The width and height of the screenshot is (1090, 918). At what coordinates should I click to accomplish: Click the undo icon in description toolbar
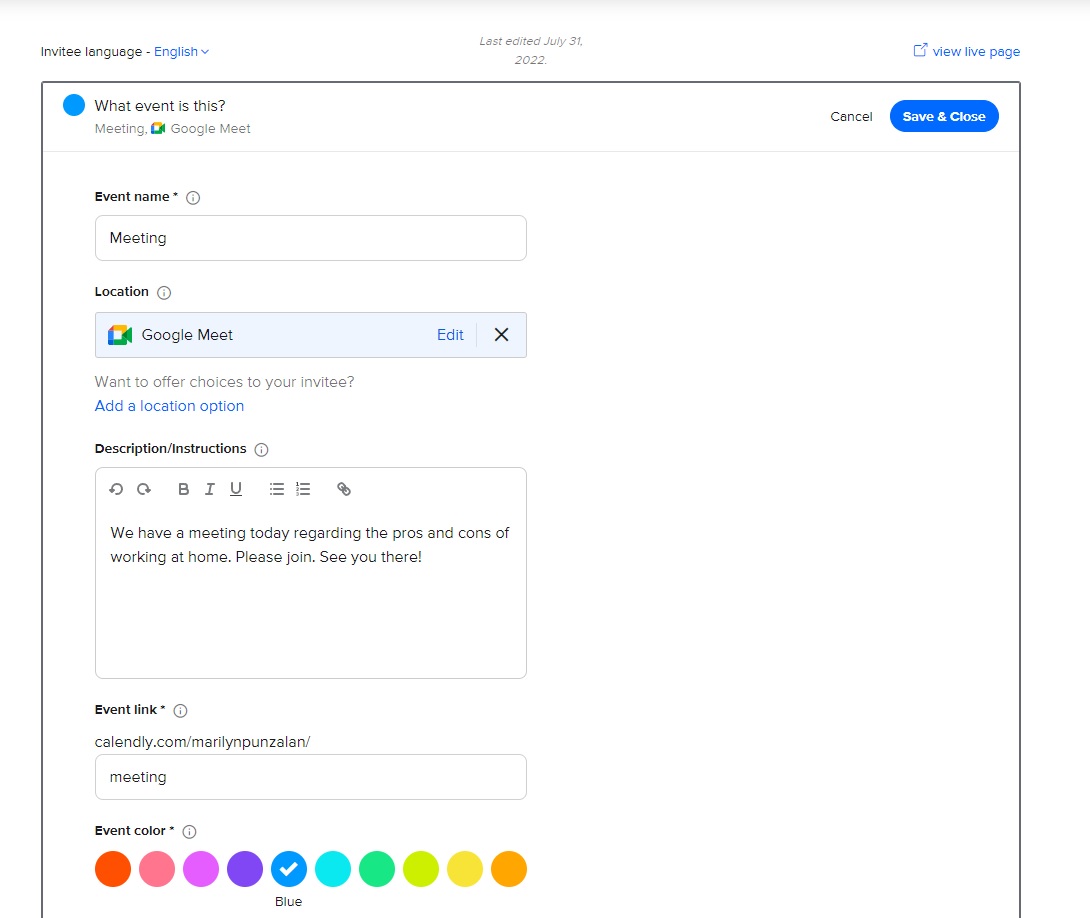point(116,489)
